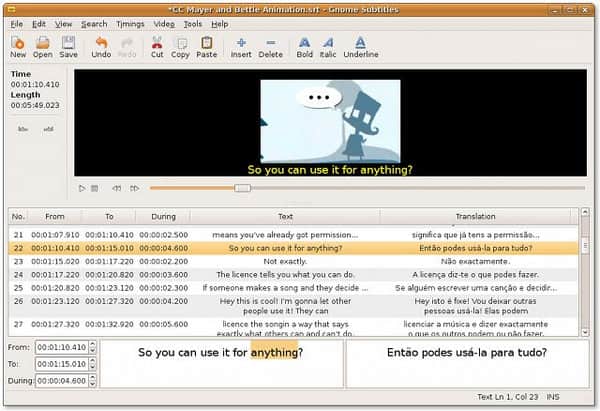Click the window menu icon in title bar
The width and height of the screenshot is (600, 411).
[12, 10]
